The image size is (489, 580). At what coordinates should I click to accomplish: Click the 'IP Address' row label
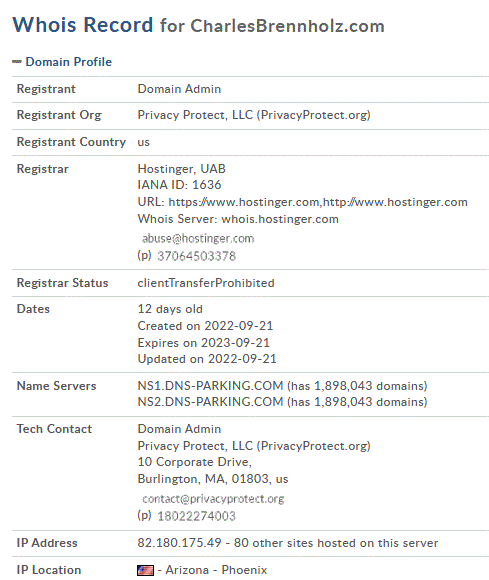point(47,543)
